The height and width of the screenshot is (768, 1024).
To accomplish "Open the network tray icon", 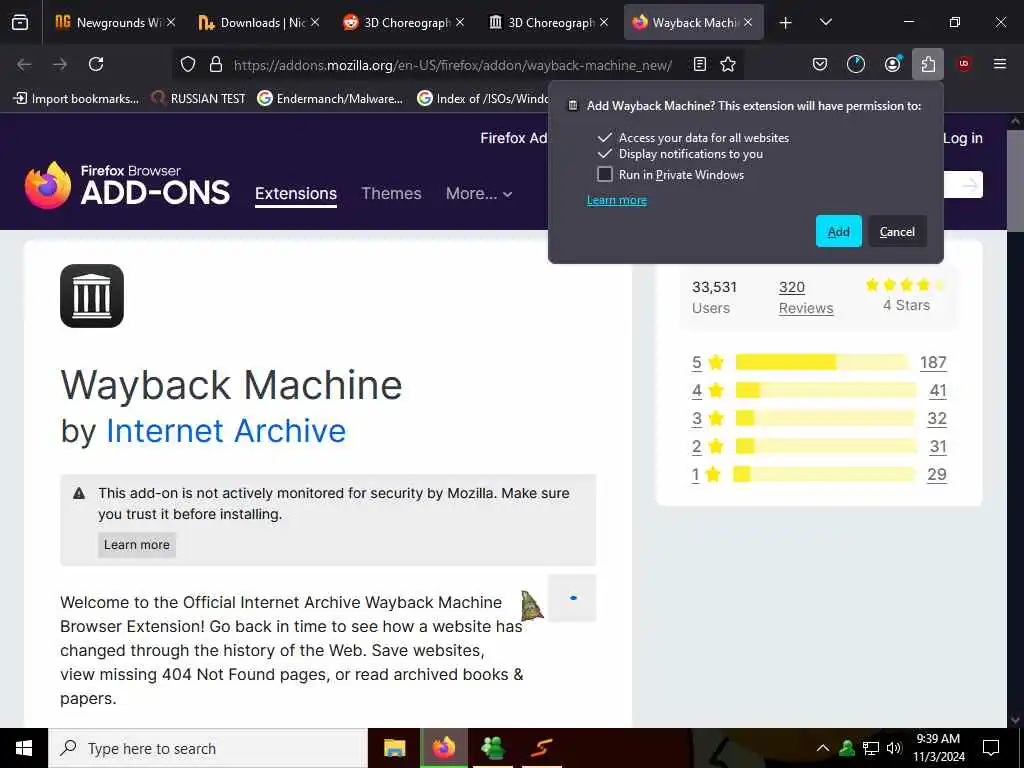I will [x=871, y=748].
